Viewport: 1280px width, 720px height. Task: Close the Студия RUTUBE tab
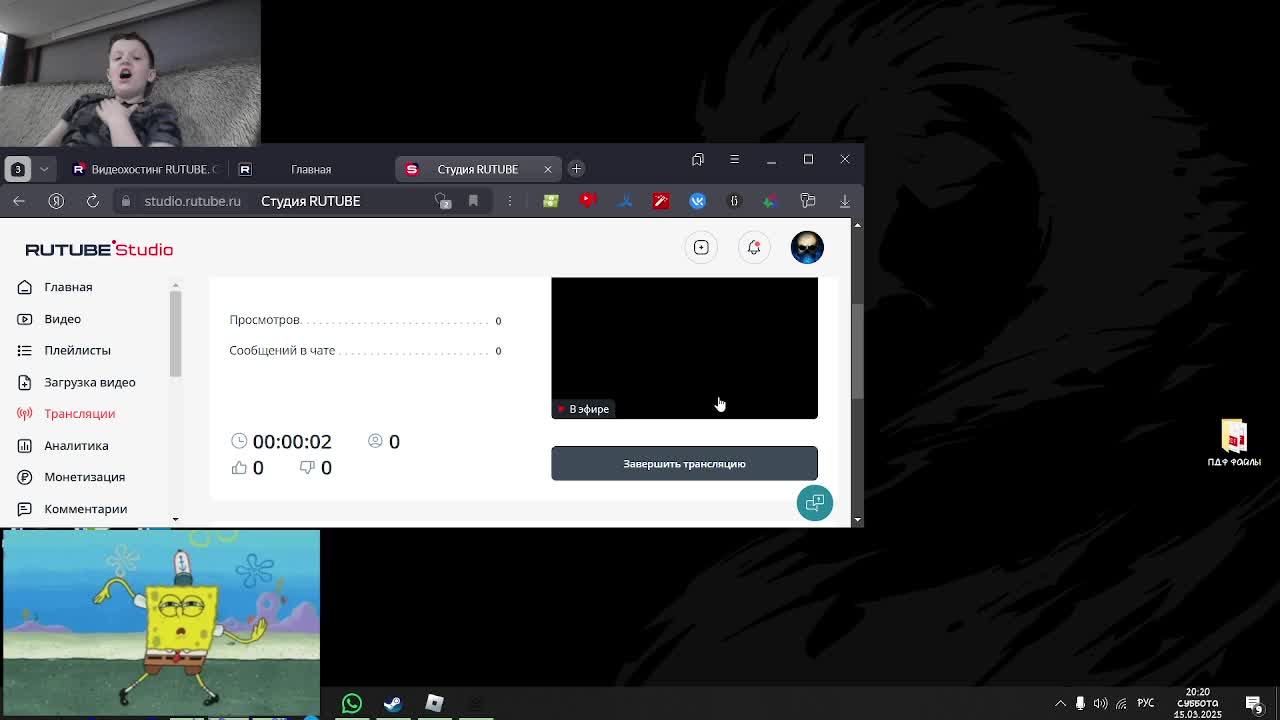[547, 169]
